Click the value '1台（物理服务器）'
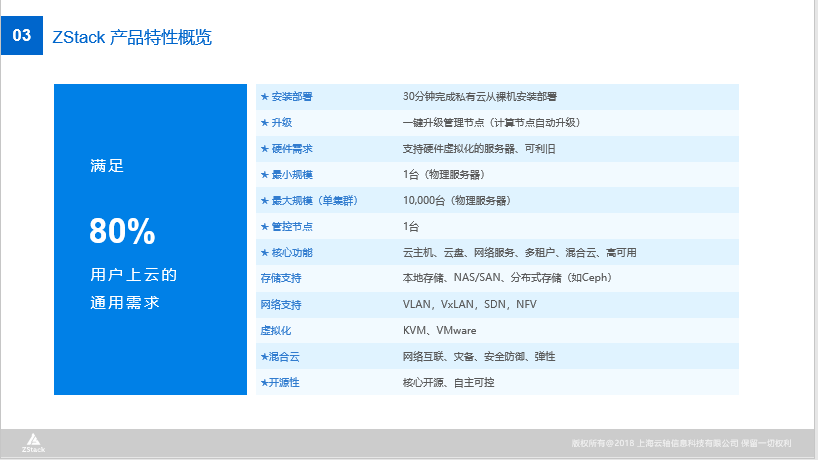 pyautogui.click(x=444, y=175)
